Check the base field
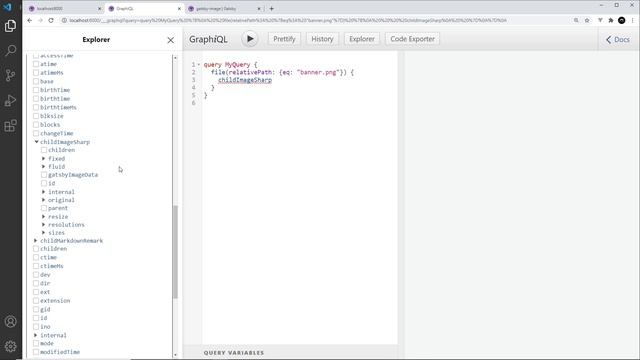 pyautogui.click(x=36, y=81)
